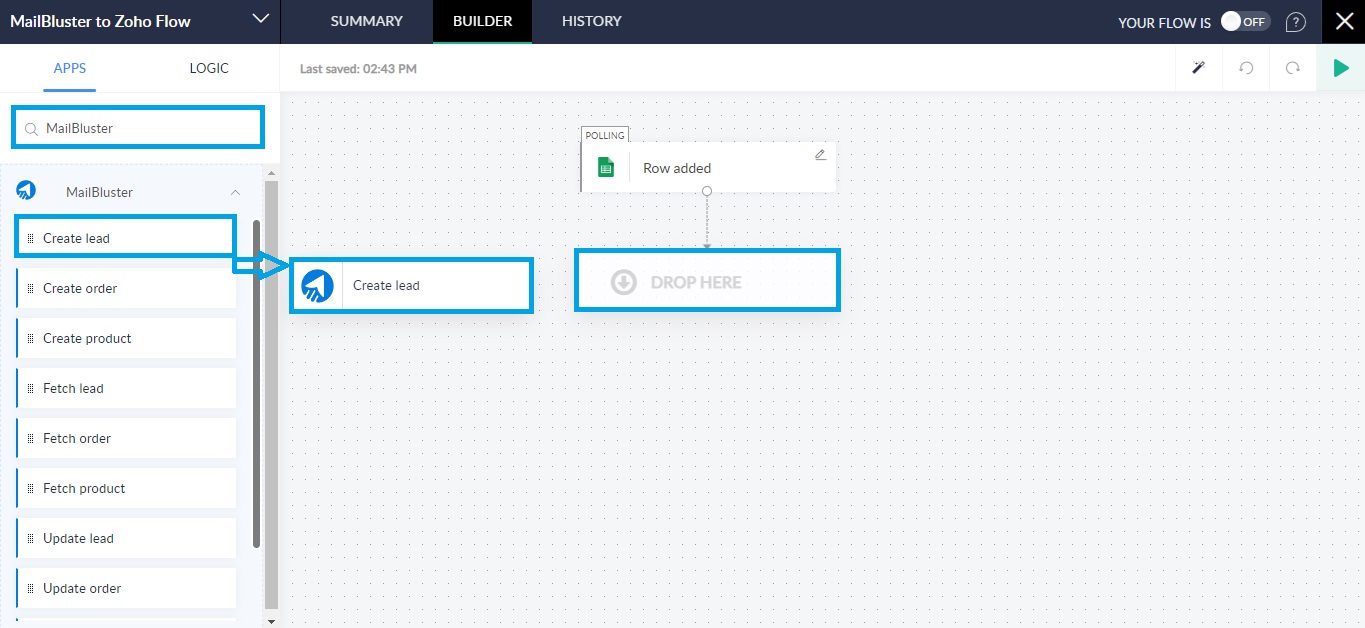Collapse the MailBluster actions list
This screenshot has height=628, width=1365.
235,192
